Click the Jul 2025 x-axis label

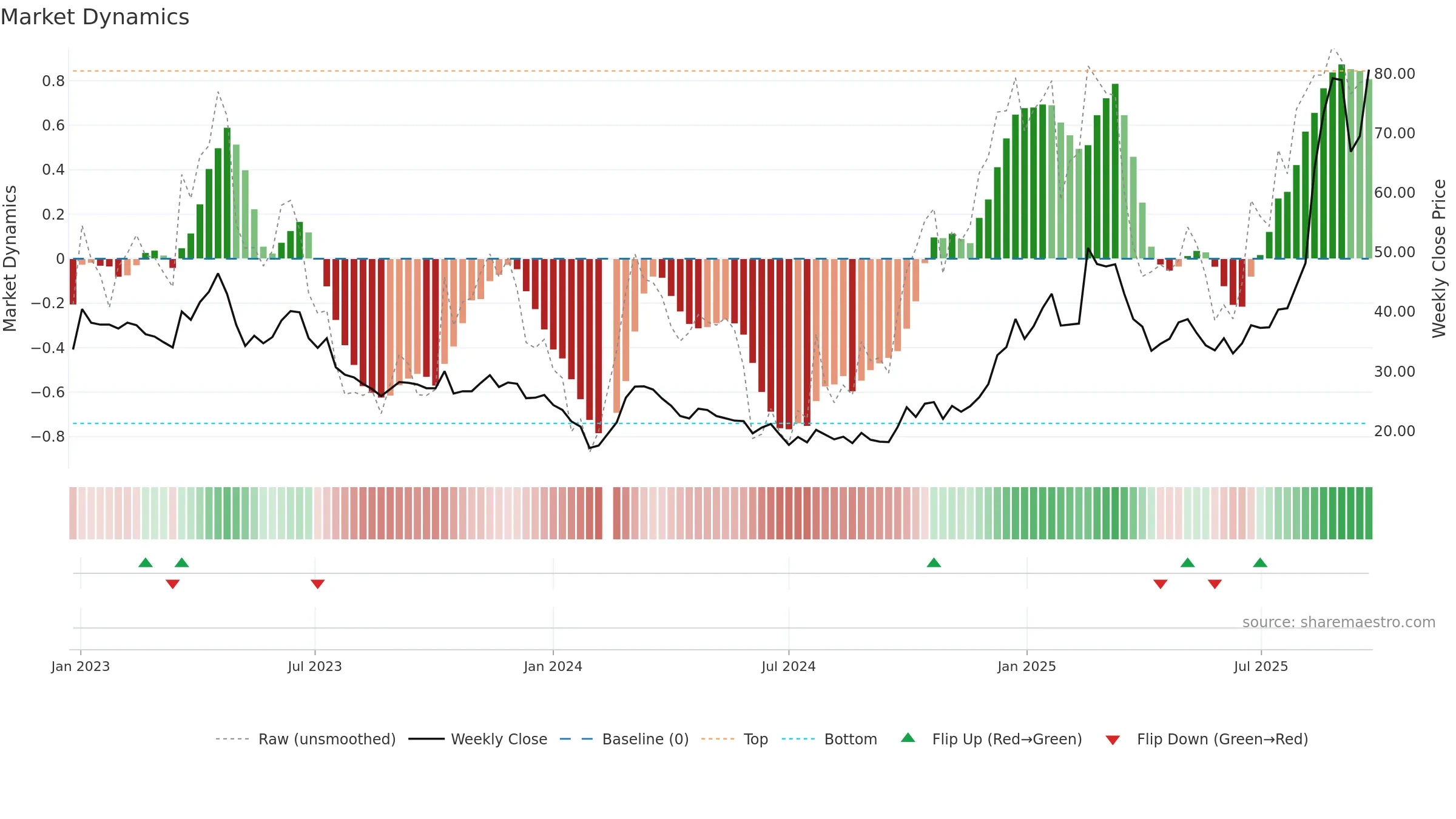(x=1261, y=666)
